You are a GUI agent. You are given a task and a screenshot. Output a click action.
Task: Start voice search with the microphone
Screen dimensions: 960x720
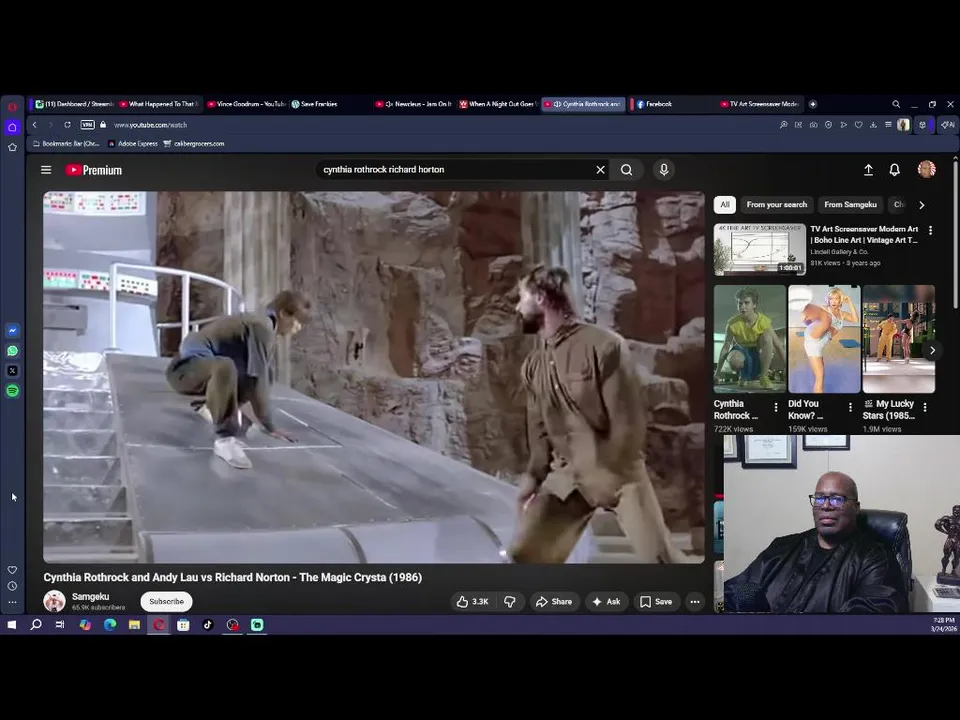[x=664, y=170]
